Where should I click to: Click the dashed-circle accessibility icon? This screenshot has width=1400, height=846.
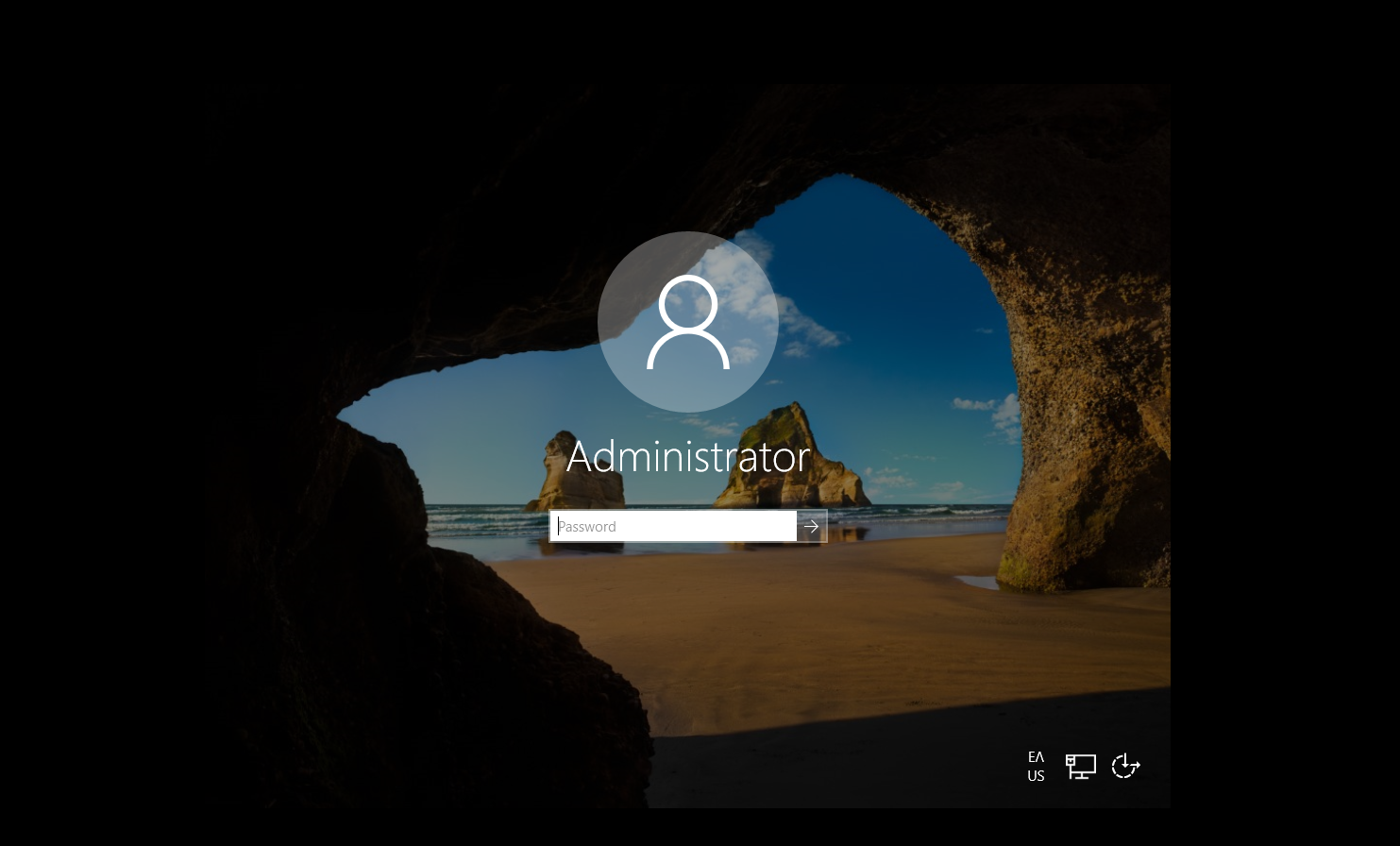click(x=1125, y=766)
